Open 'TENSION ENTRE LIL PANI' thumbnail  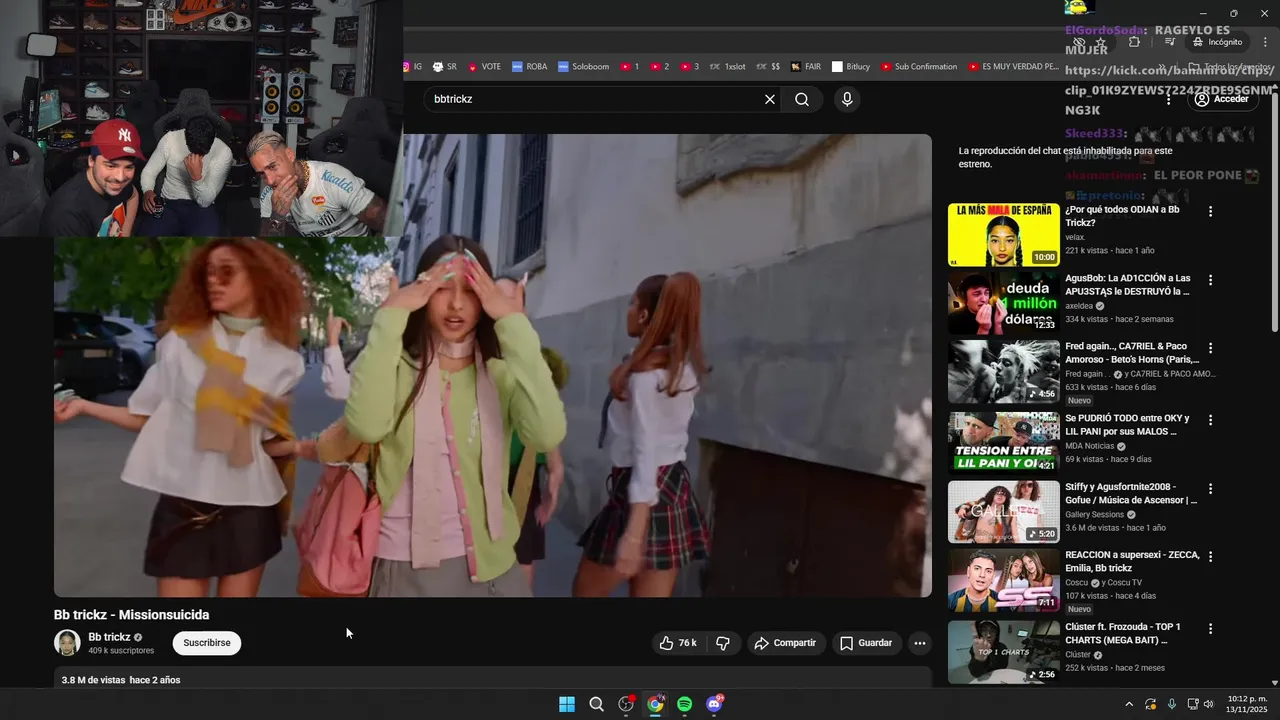click(x=1004, y=443)
